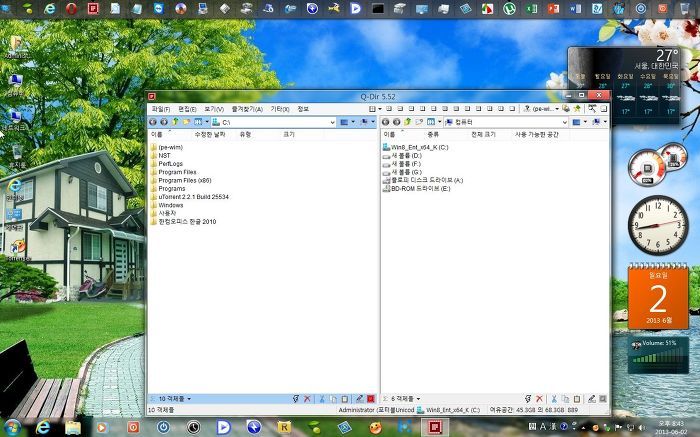Image resolution: width=700 pixels, height=437 pixels.
Task: Click delete red X in right pane footer
Action: coord(539,399)
